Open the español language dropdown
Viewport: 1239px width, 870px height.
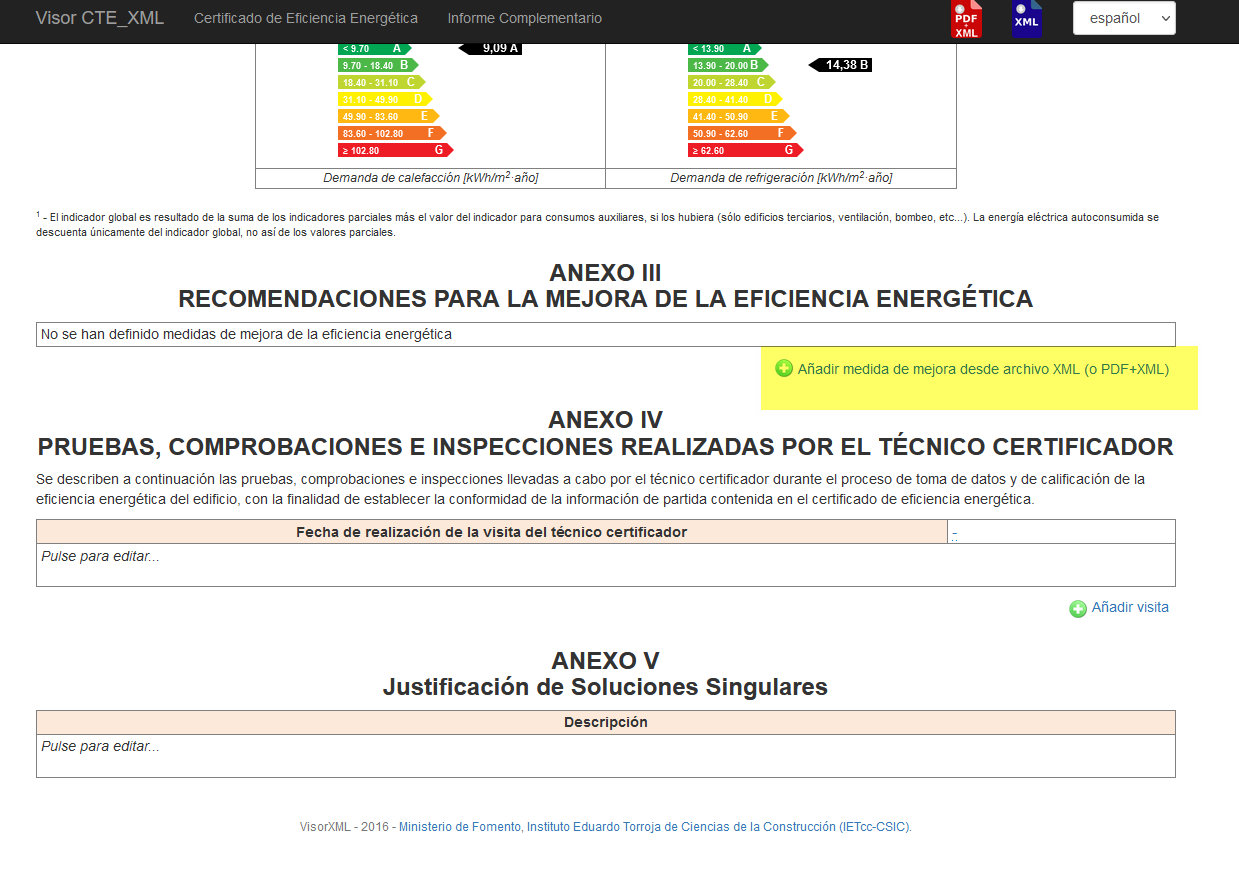coord(1123,18)
